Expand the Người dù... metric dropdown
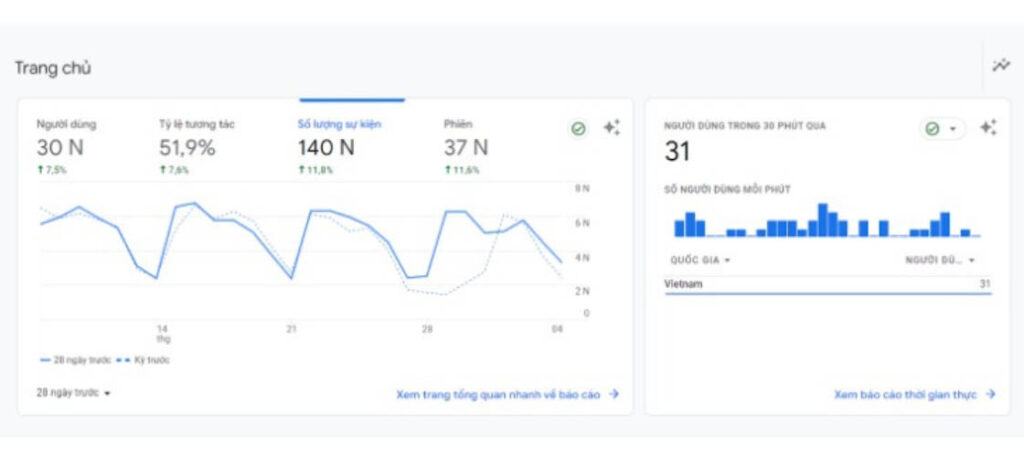Image resolution: width=1024 pixels, height=457 pixels. pos(939,260)
